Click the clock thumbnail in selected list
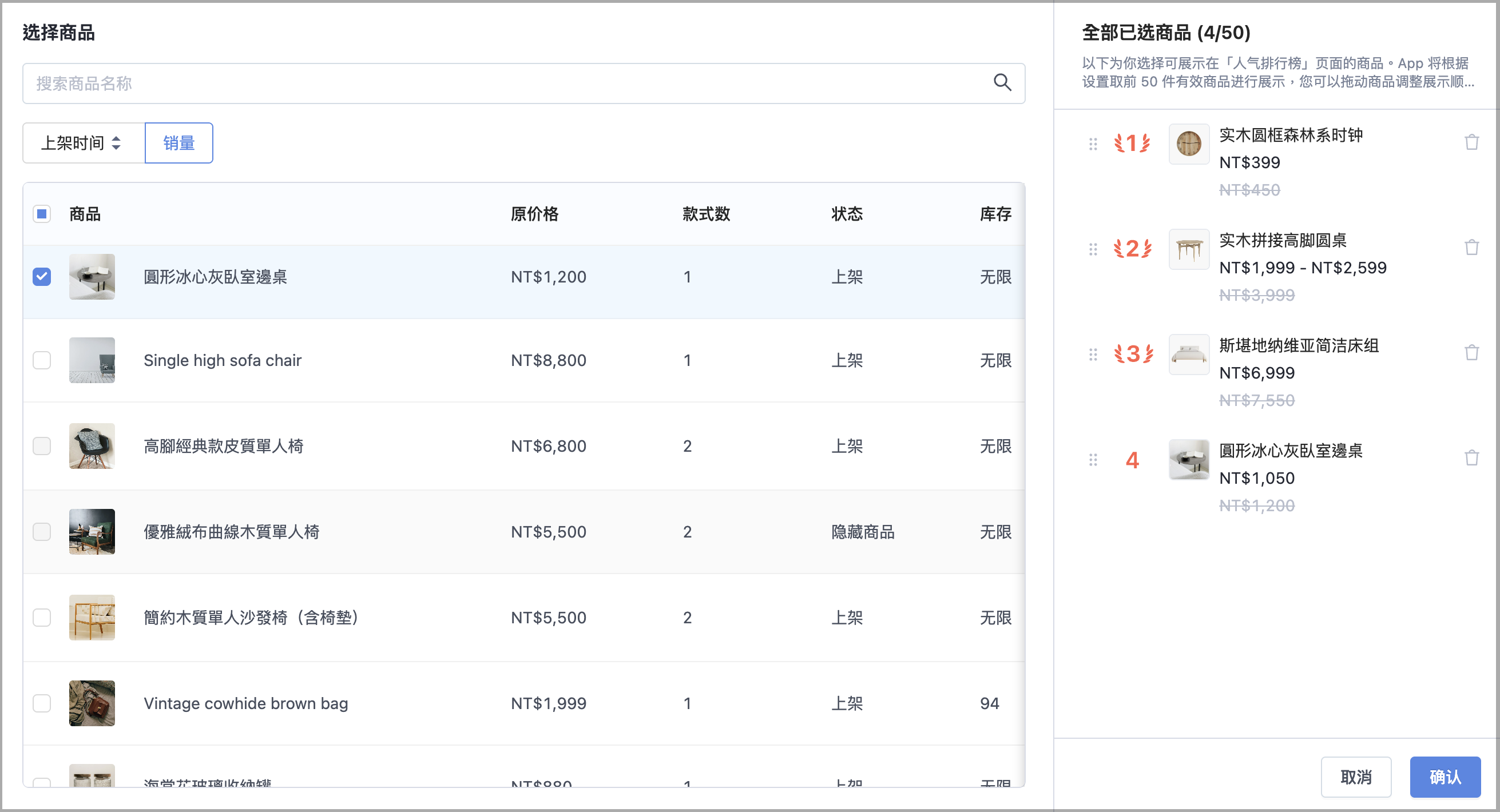 (x=1189, y=144)
